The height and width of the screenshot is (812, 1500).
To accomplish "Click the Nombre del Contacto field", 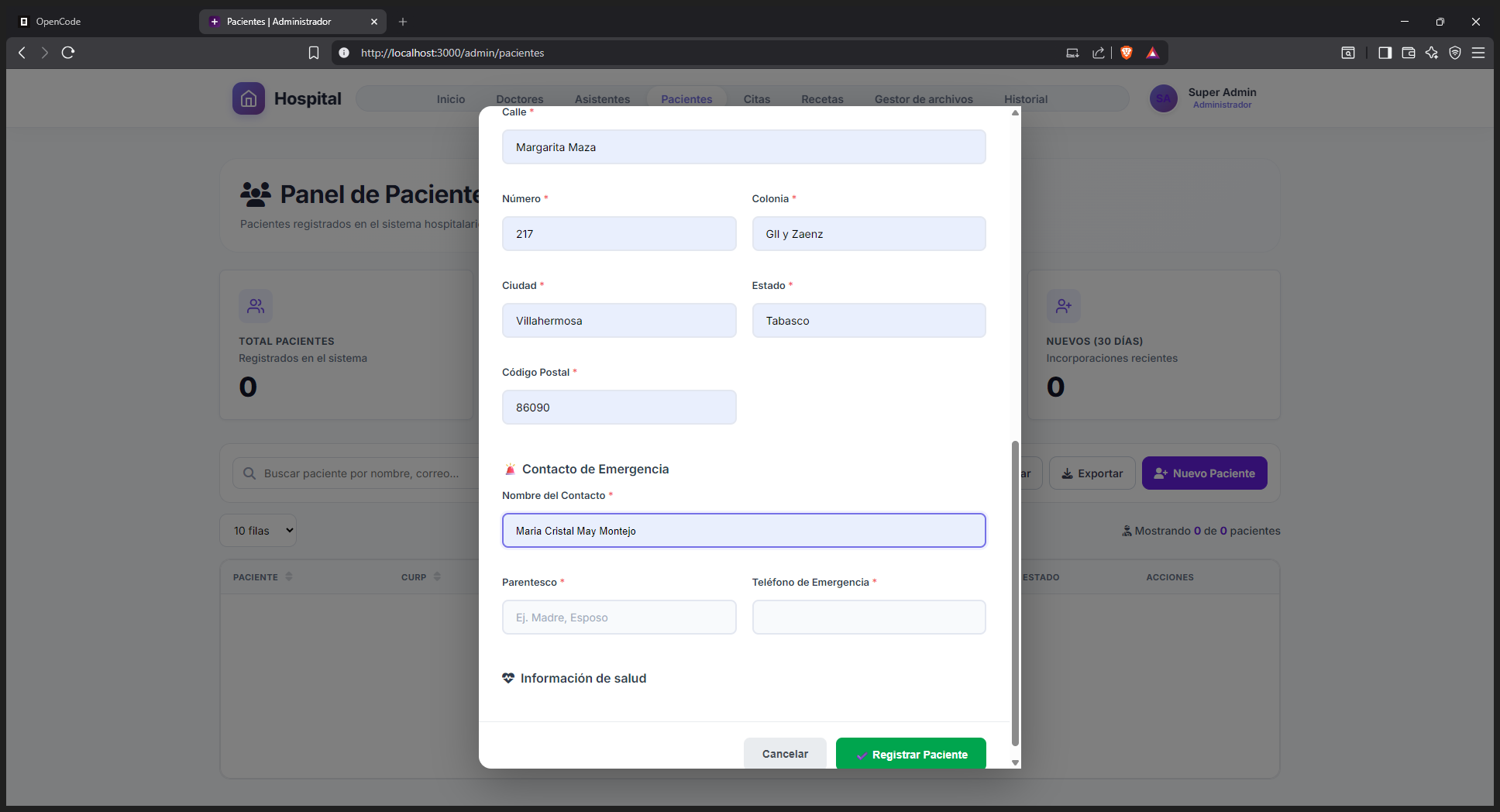I will click(x=744, y=531).
